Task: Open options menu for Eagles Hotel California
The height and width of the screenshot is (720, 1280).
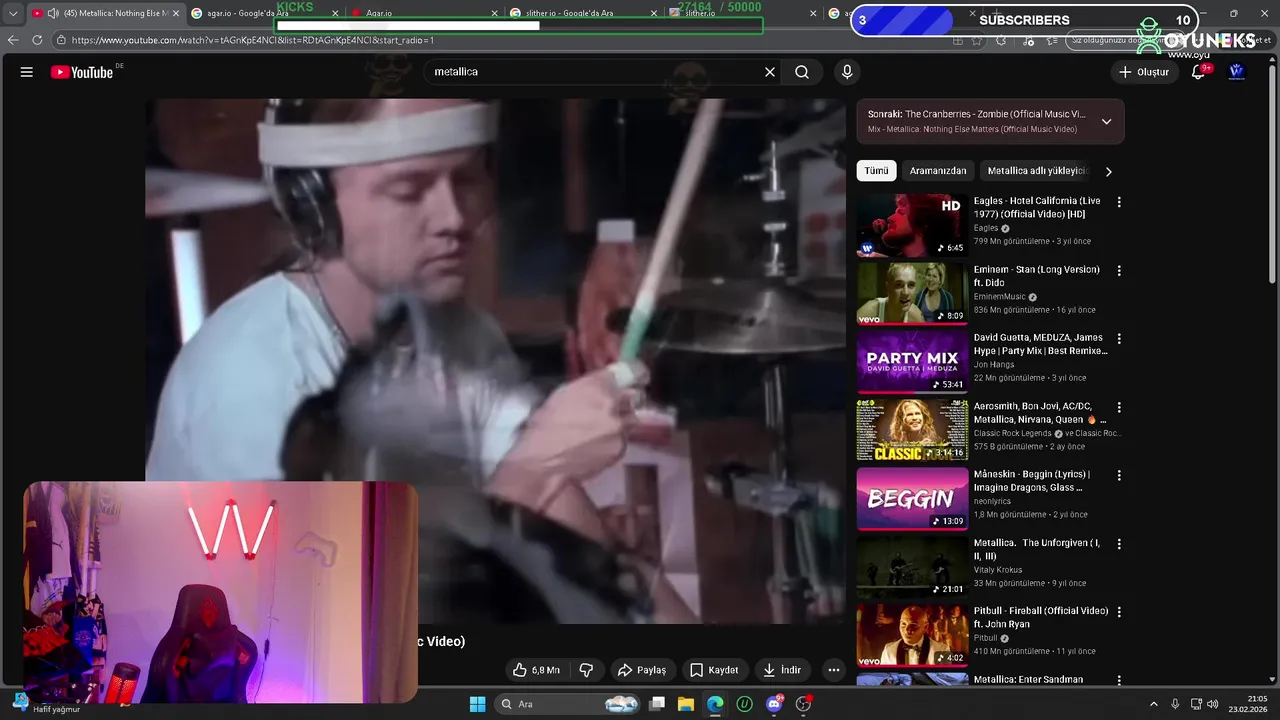Action: point(1119,202)
